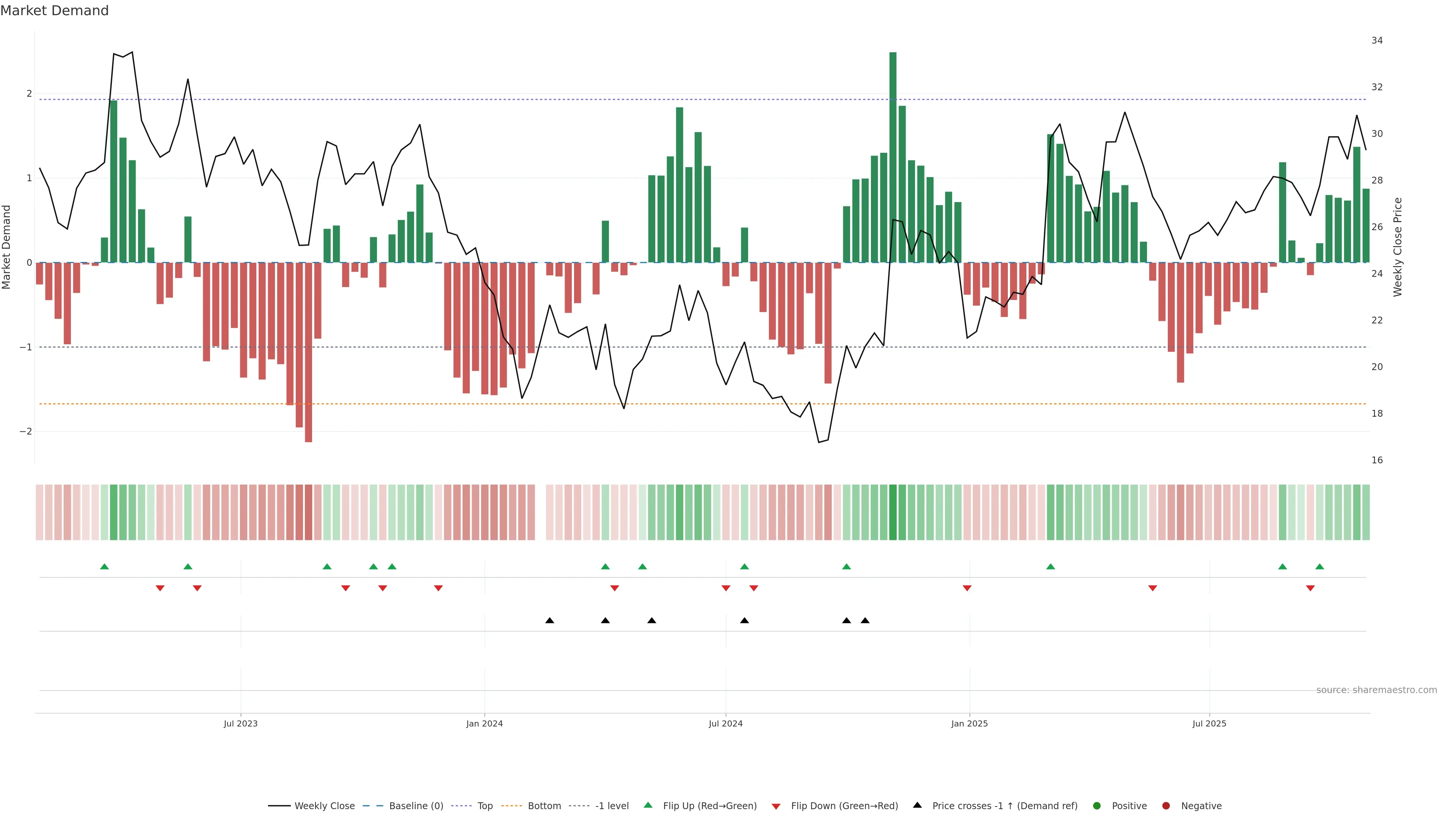
Task: Click the Jul 2023 x-axis label
Action: tap(240, 723)
